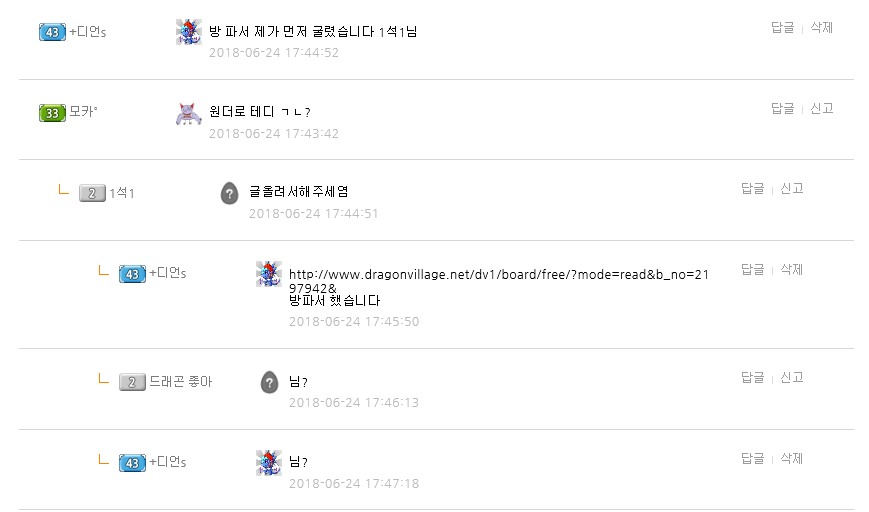Click the level 43 badge on the 17:44:52 comment
Viewport: 869px width, 512px height.
click(x=52, y=33)
